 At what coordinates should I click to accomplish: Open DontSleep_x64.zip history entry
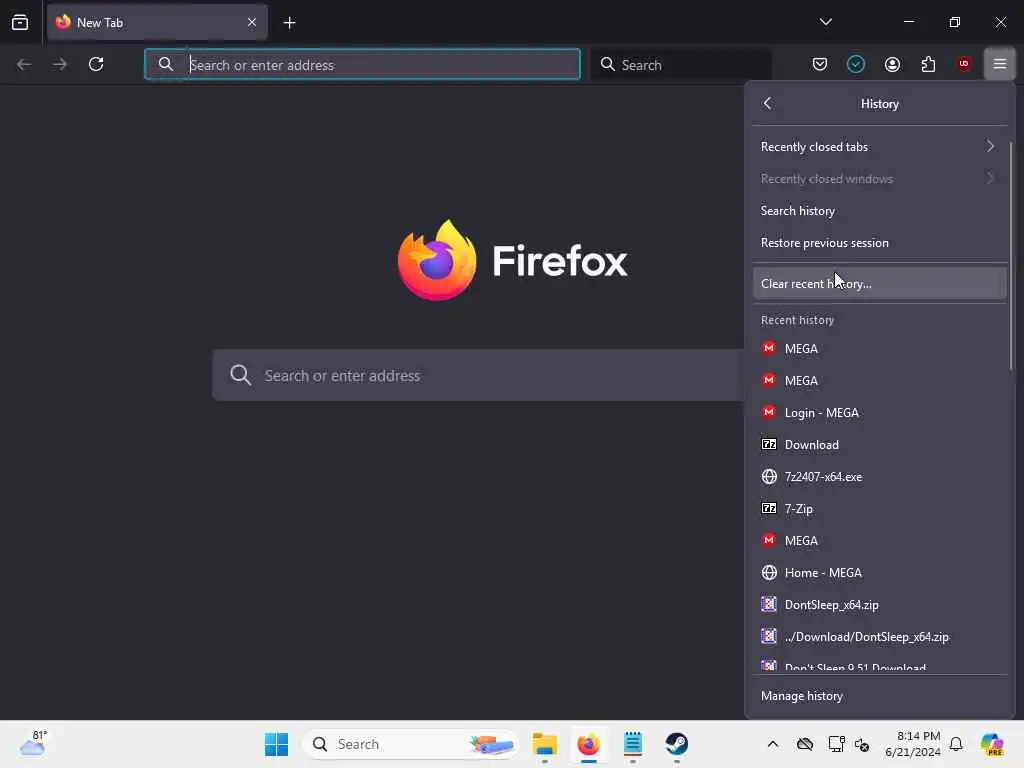pyautogui.click(x=879, y=604)
